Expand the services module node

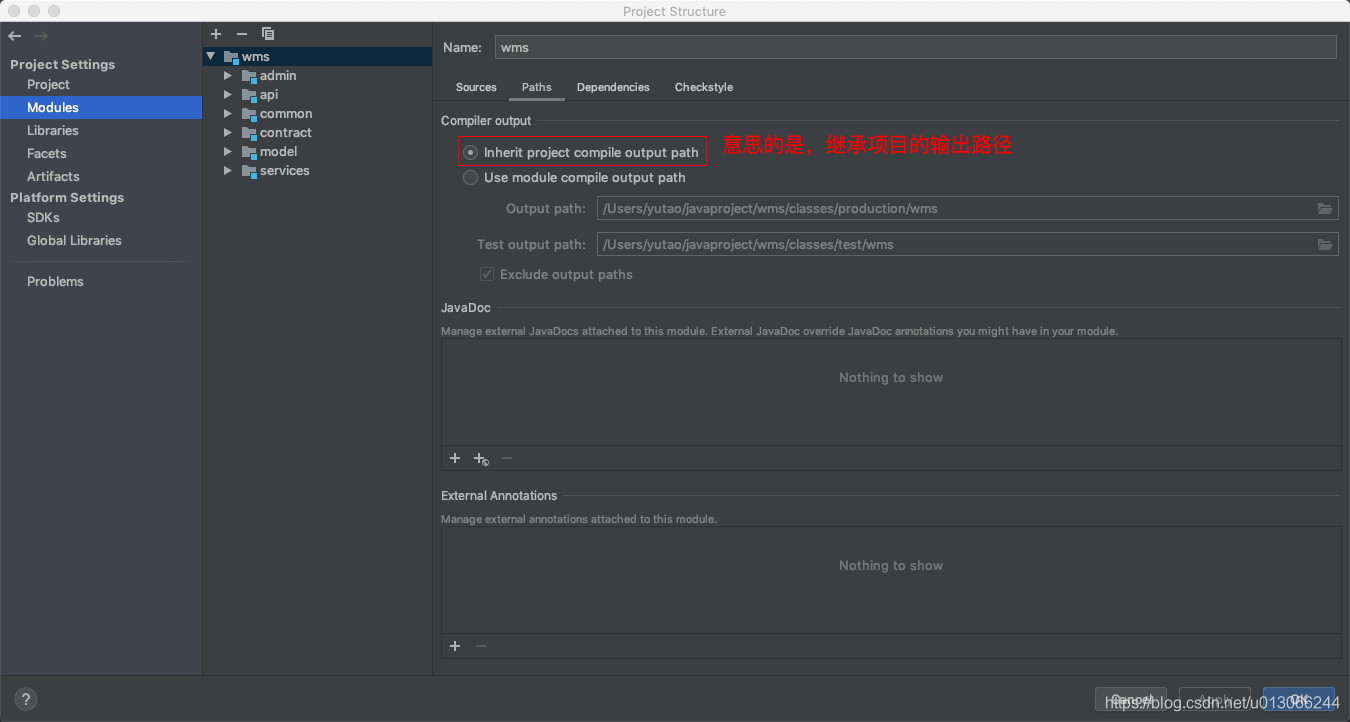(227, 170)
